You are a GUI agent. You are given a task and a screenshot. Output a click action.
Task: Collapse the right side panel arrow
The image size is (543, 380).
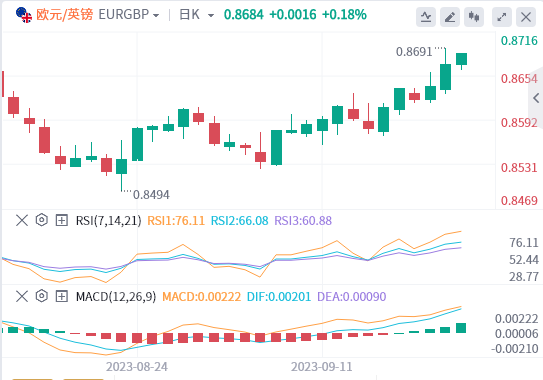[x=536, y=98]
